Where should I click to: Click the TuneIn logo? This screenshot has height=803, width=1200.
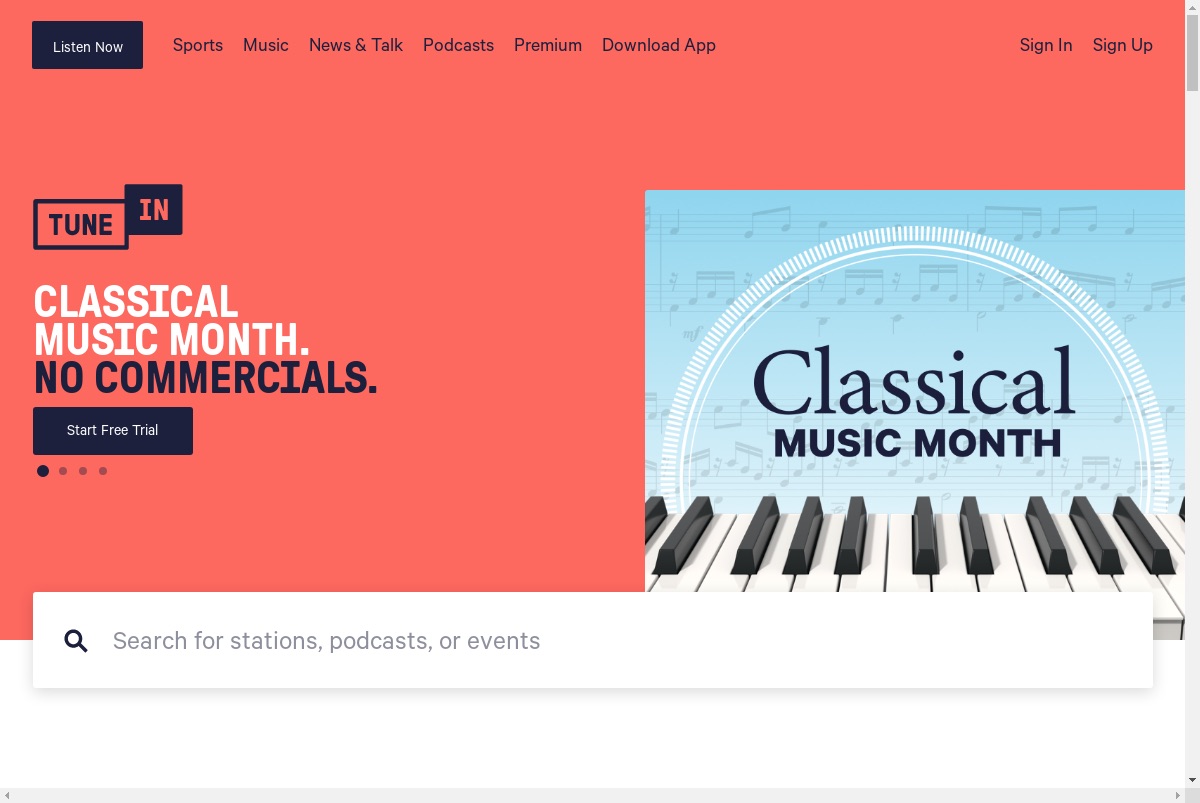(x=108, y=217)
